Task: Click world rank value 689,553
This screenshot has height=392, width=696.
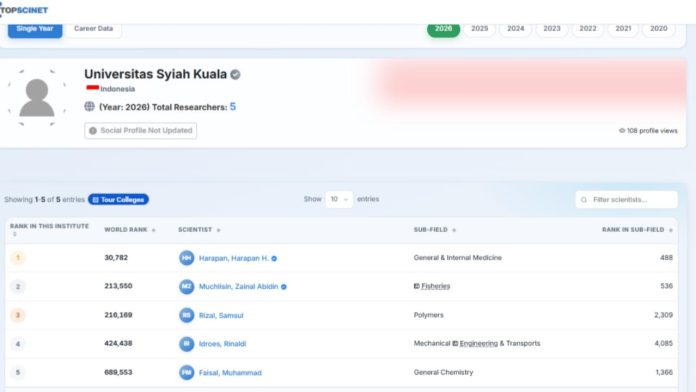Action: pos(118,372)
